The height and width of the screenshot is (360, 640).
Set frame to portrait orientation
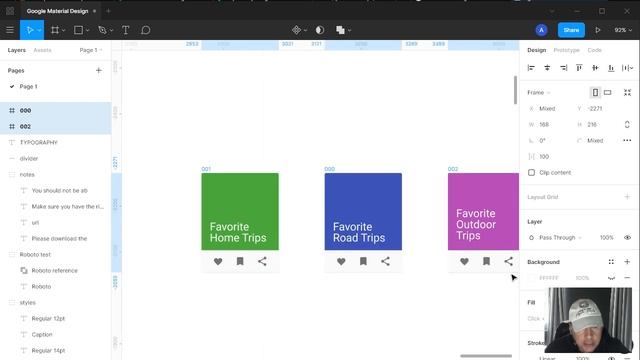coord(596,93)
